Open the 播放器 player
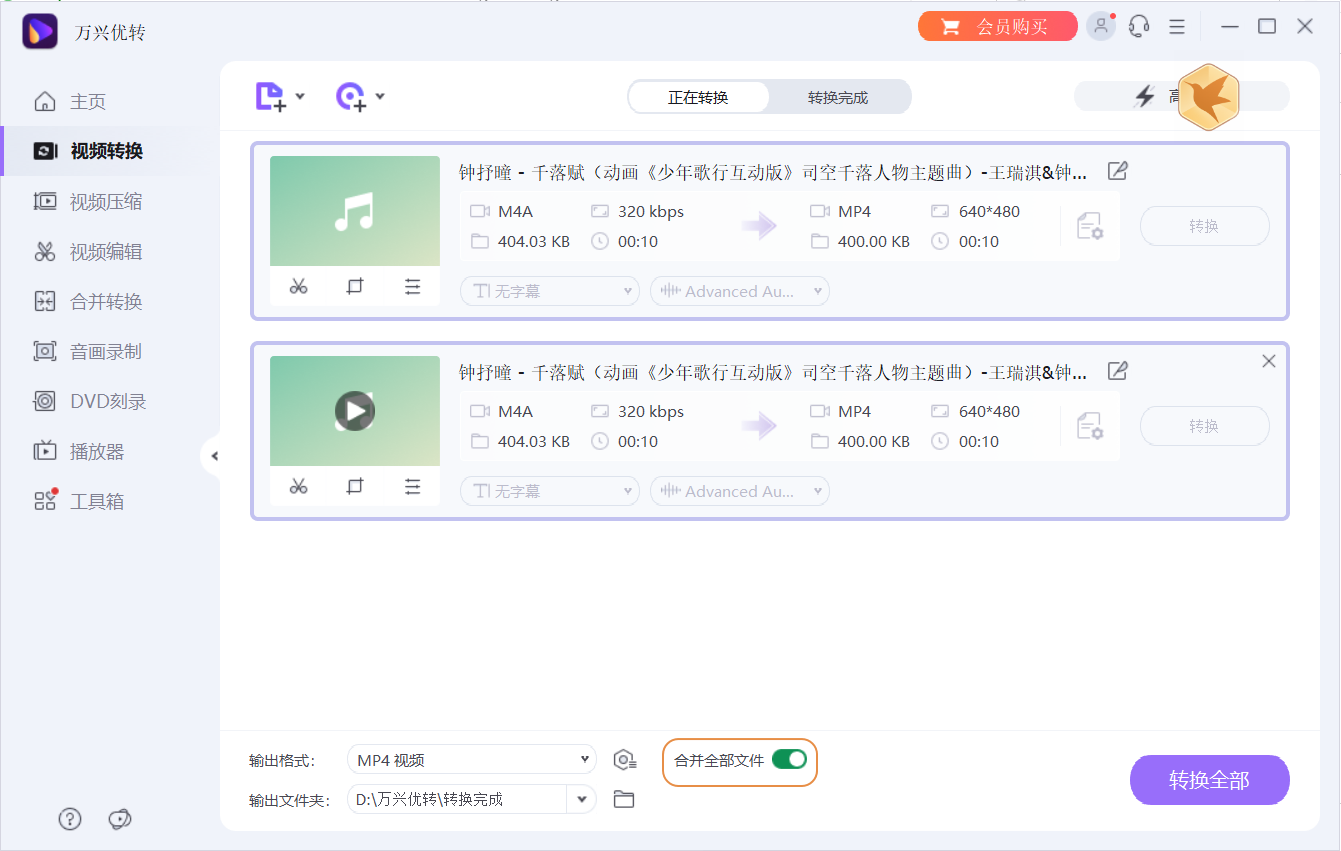The height and width of the screenshot is (851, 1341). (90, 451)
